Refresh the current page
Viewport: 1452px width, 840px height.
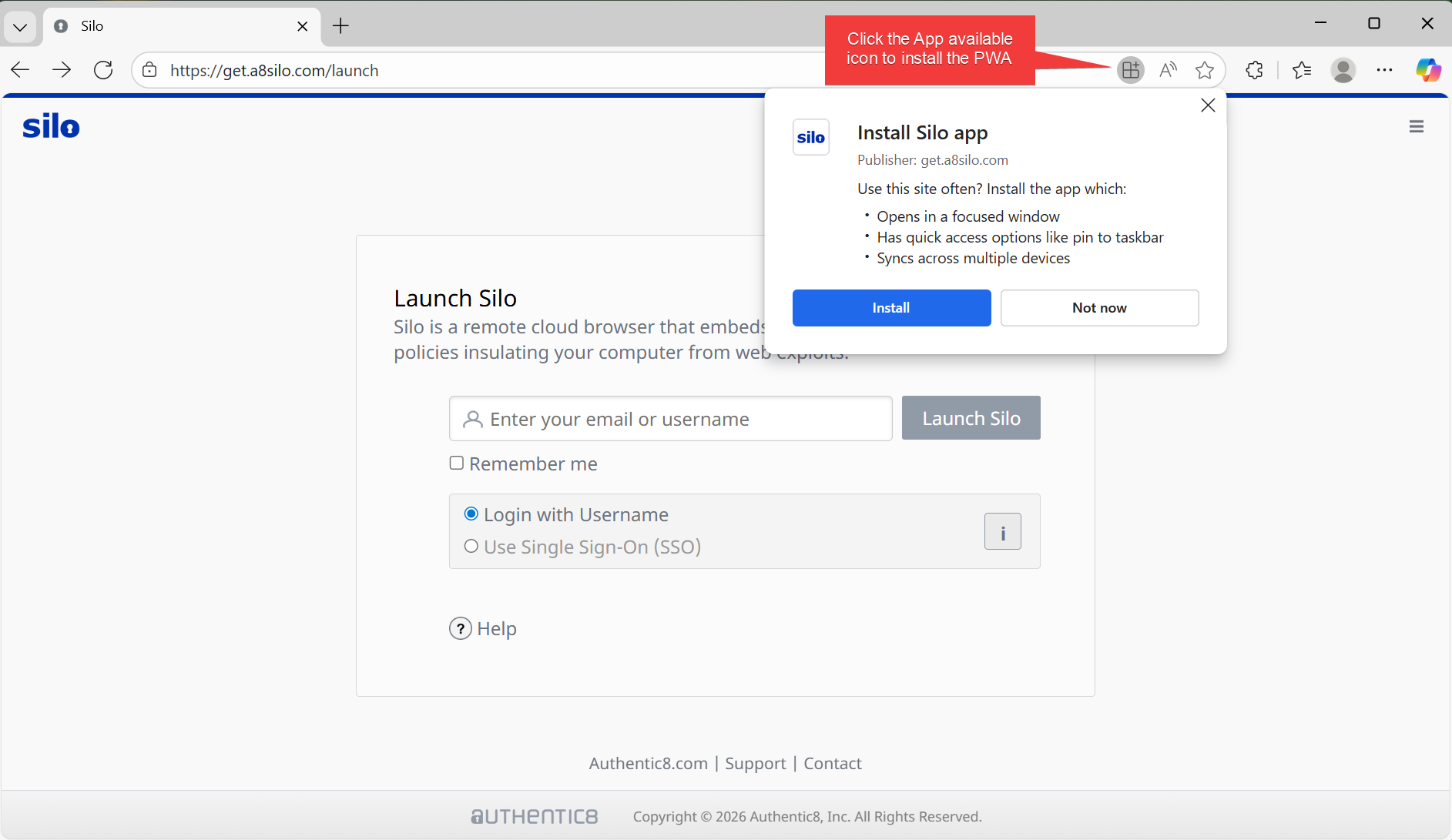point(103,70)
